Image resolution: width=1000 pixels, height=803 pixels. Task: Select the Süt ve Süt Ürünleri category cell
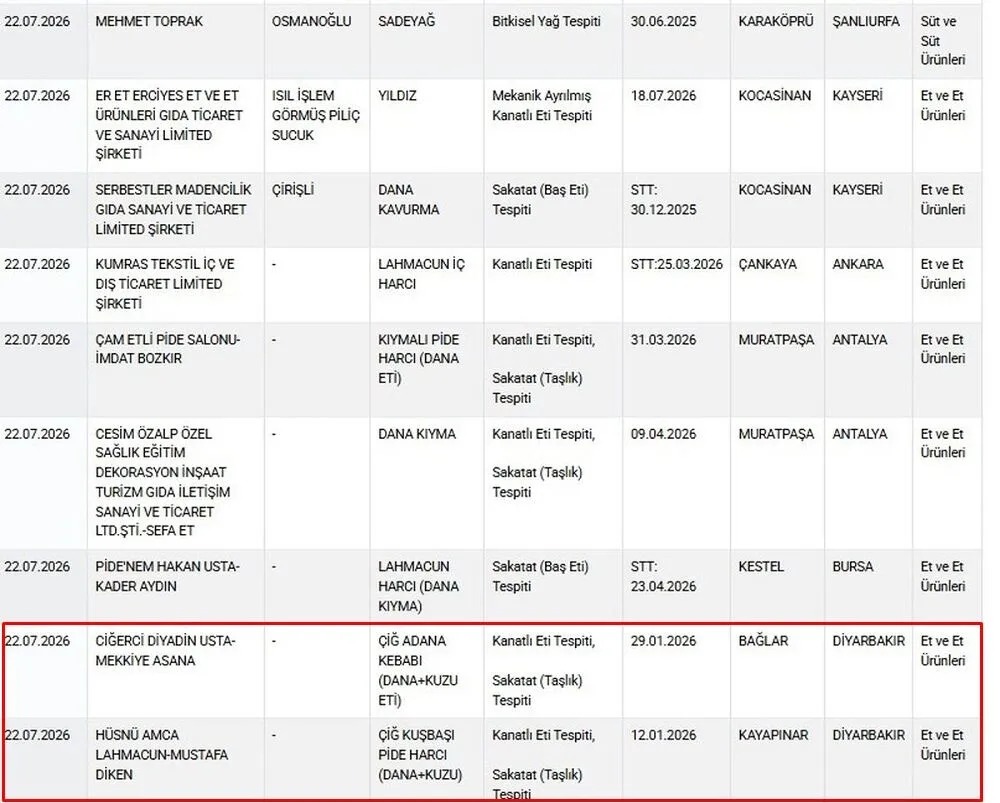[942, 41]
